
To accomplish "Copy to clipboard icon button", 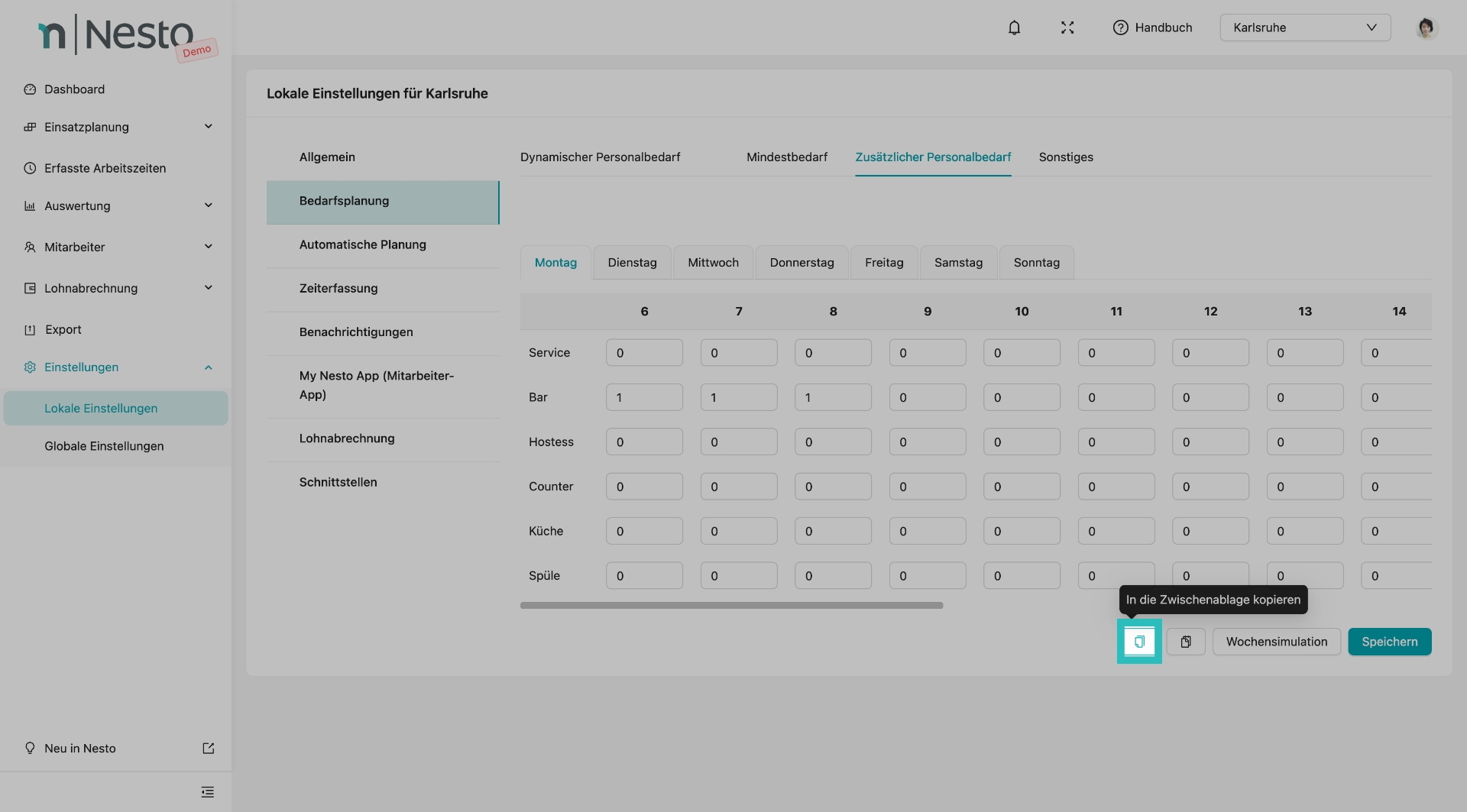I will click(x=1139, y=642).
